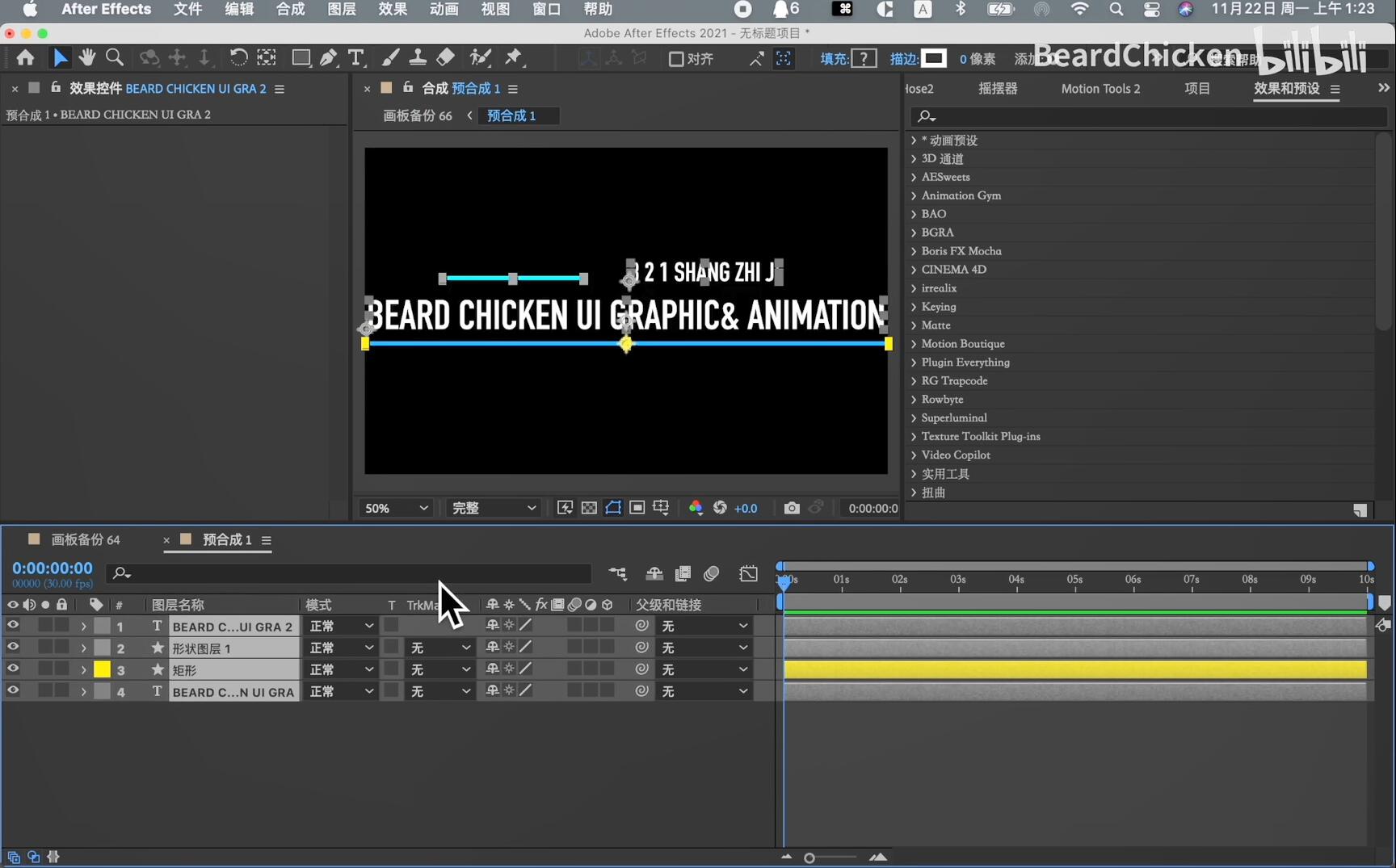Select the Rectangle shape tool
The height and width of the screenshot is (868, 1396).
(x=301, y=57)
